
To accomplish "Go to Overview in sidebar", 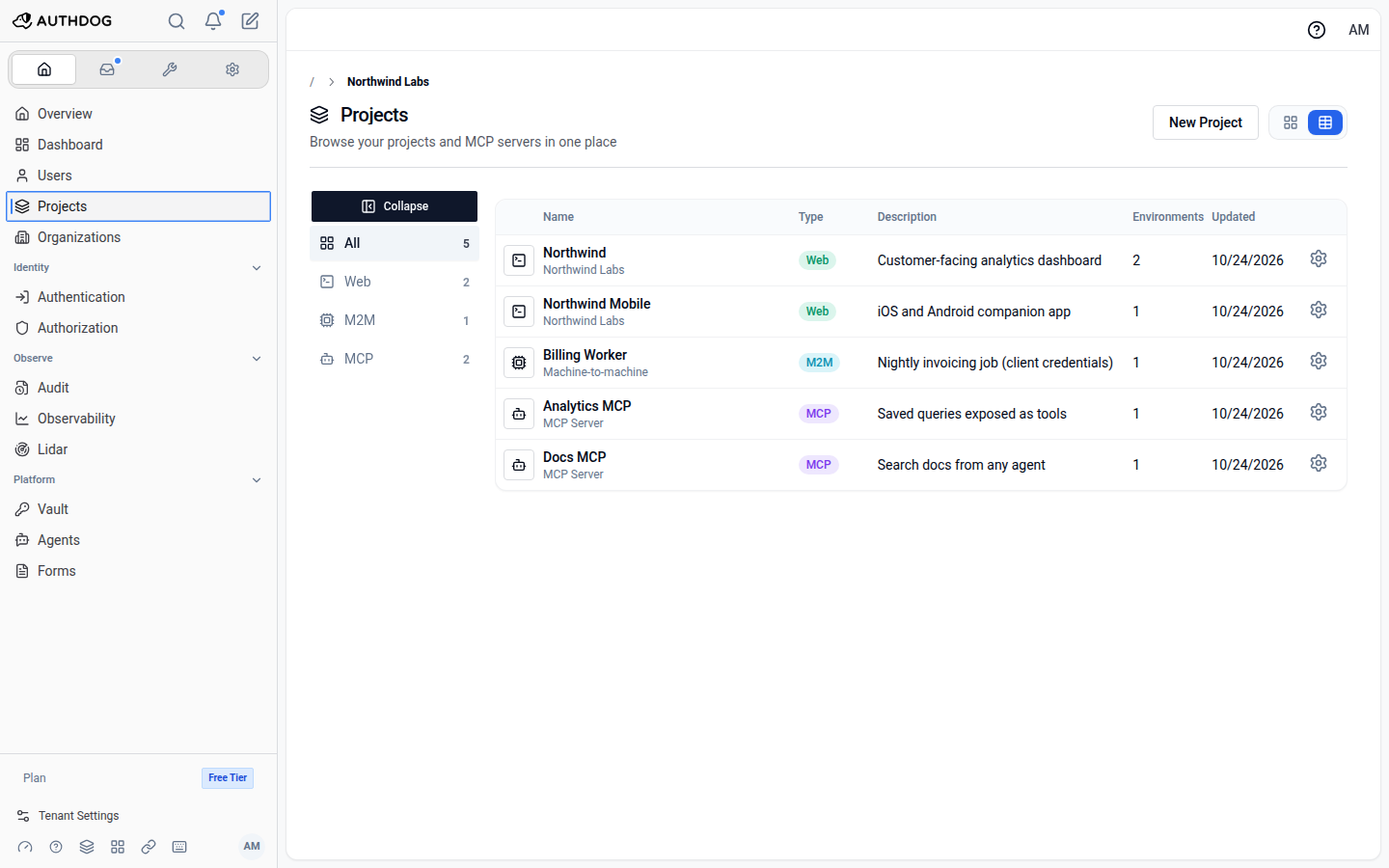I will 139,114.
